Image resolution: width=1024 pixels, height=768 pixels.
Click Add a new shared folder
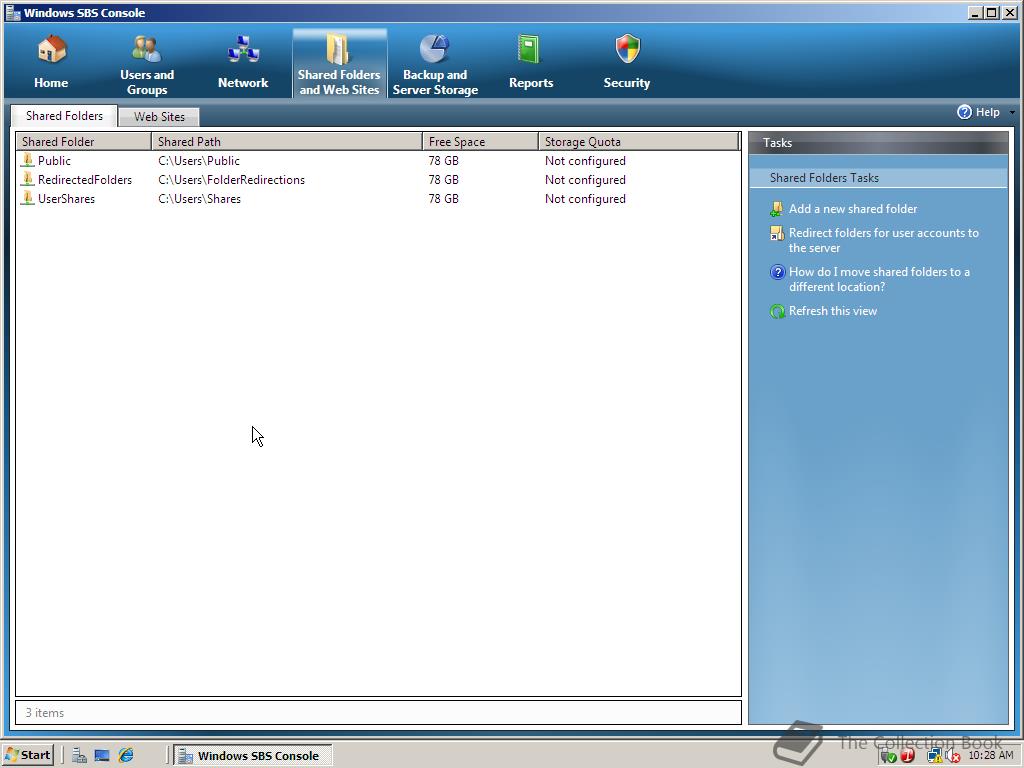(853, 209)
